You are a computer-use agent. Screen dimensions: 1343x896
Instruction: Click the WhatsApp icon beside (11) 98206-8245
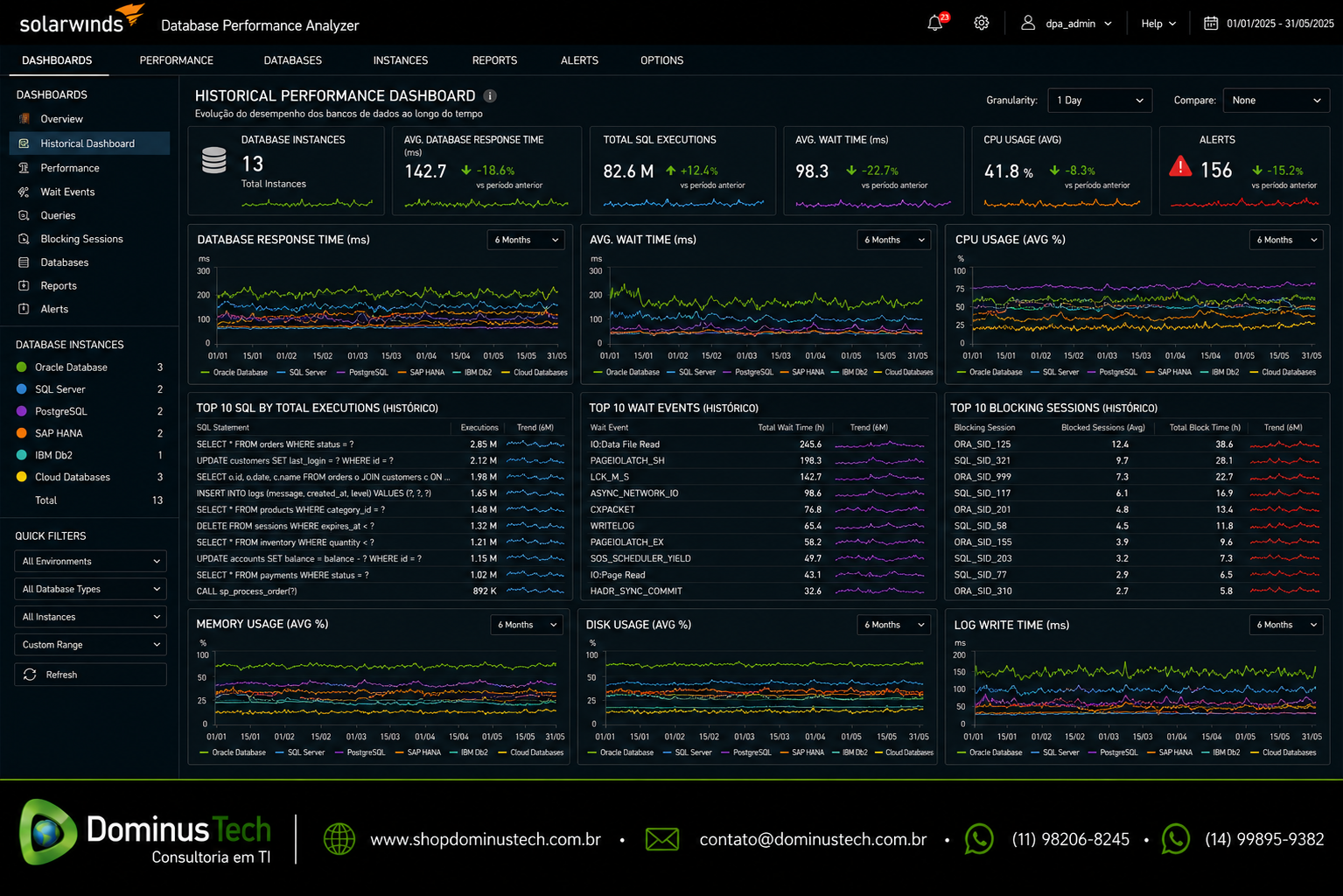coord(979,839)
